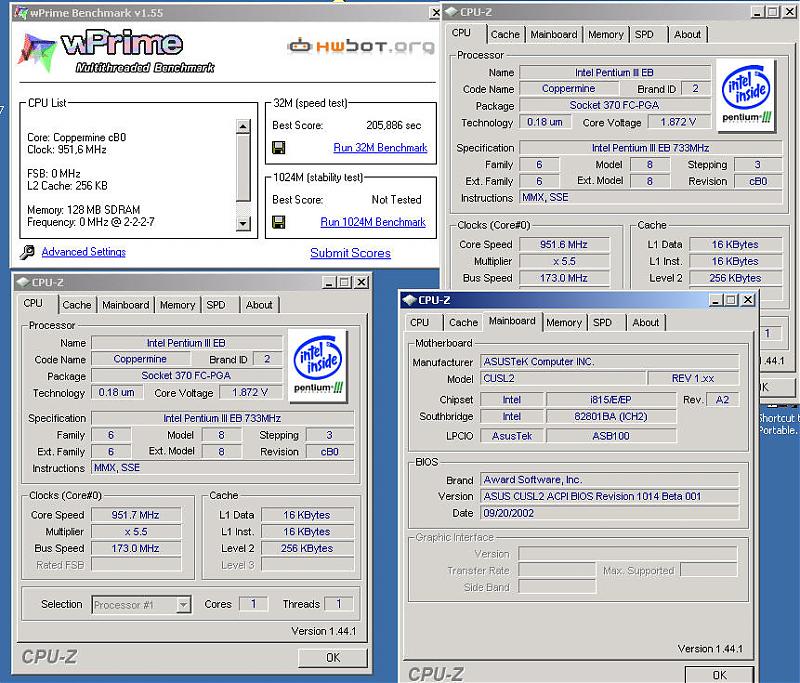Open the Memory tab in the bottom-left CPU-Z window
This screenshot has width=800, height=683.
pos(178,305)
